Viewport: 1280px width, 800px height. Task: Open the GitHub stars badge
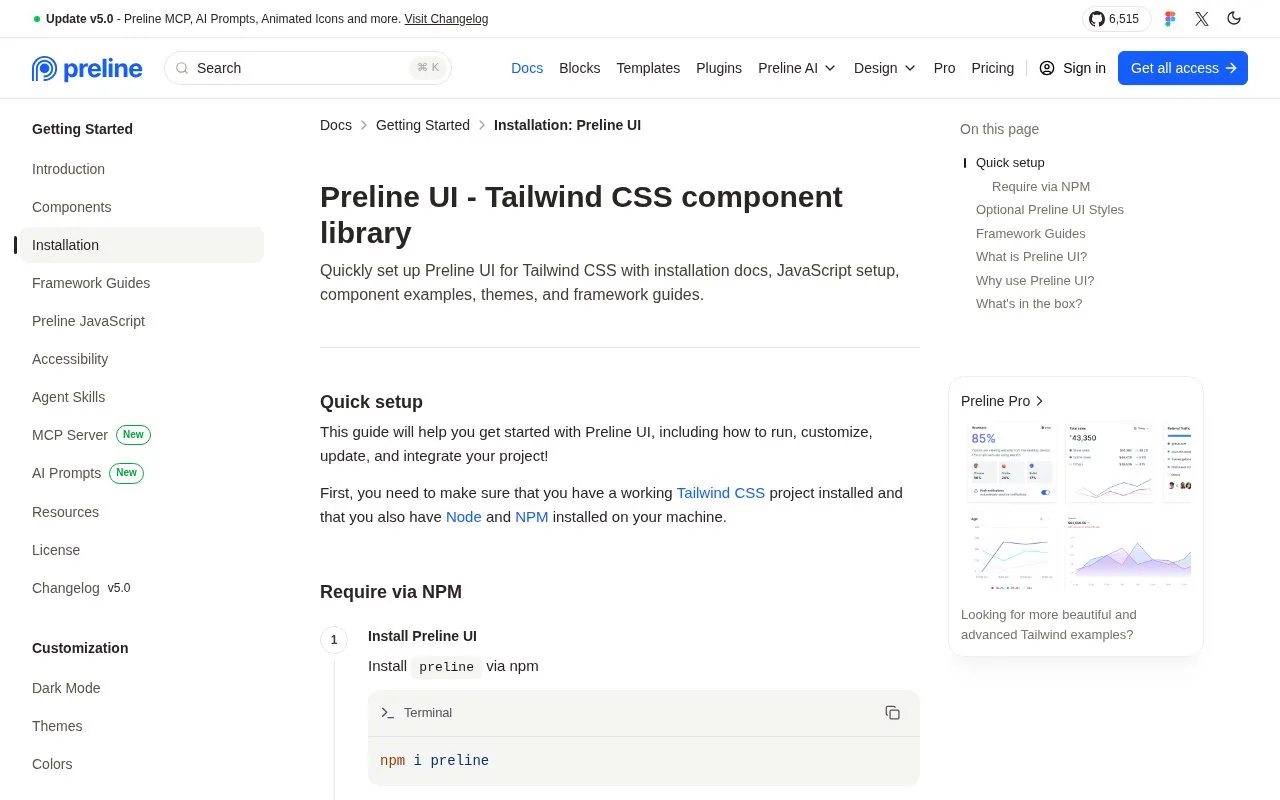click(1116, 19)
